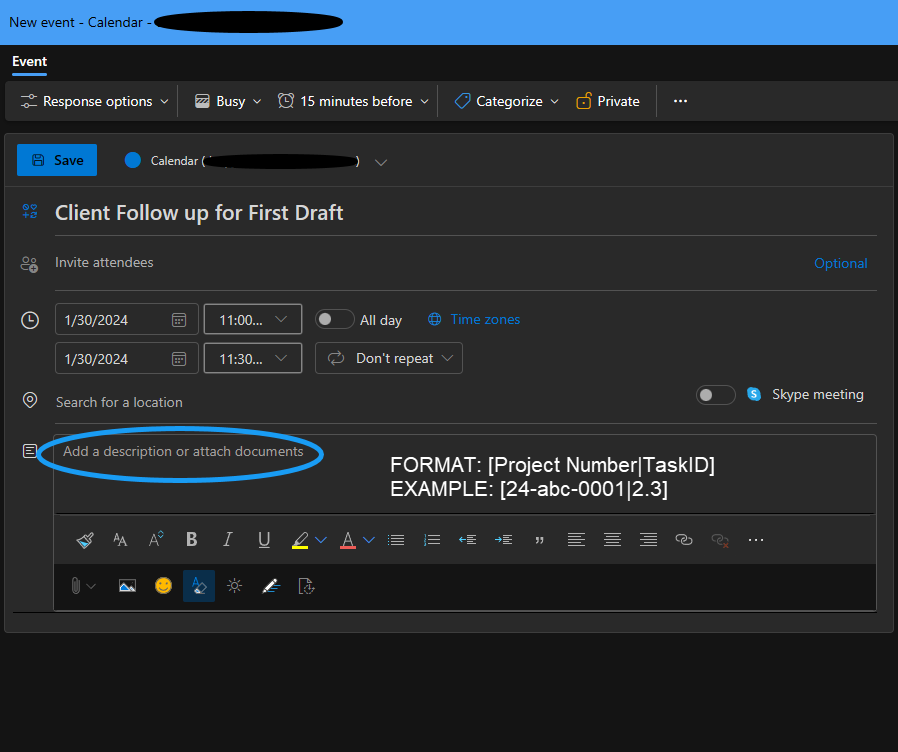The height and width of the screenshot is (752, 898).
Task: Click the event title field
Action: [x=465, y=214]
